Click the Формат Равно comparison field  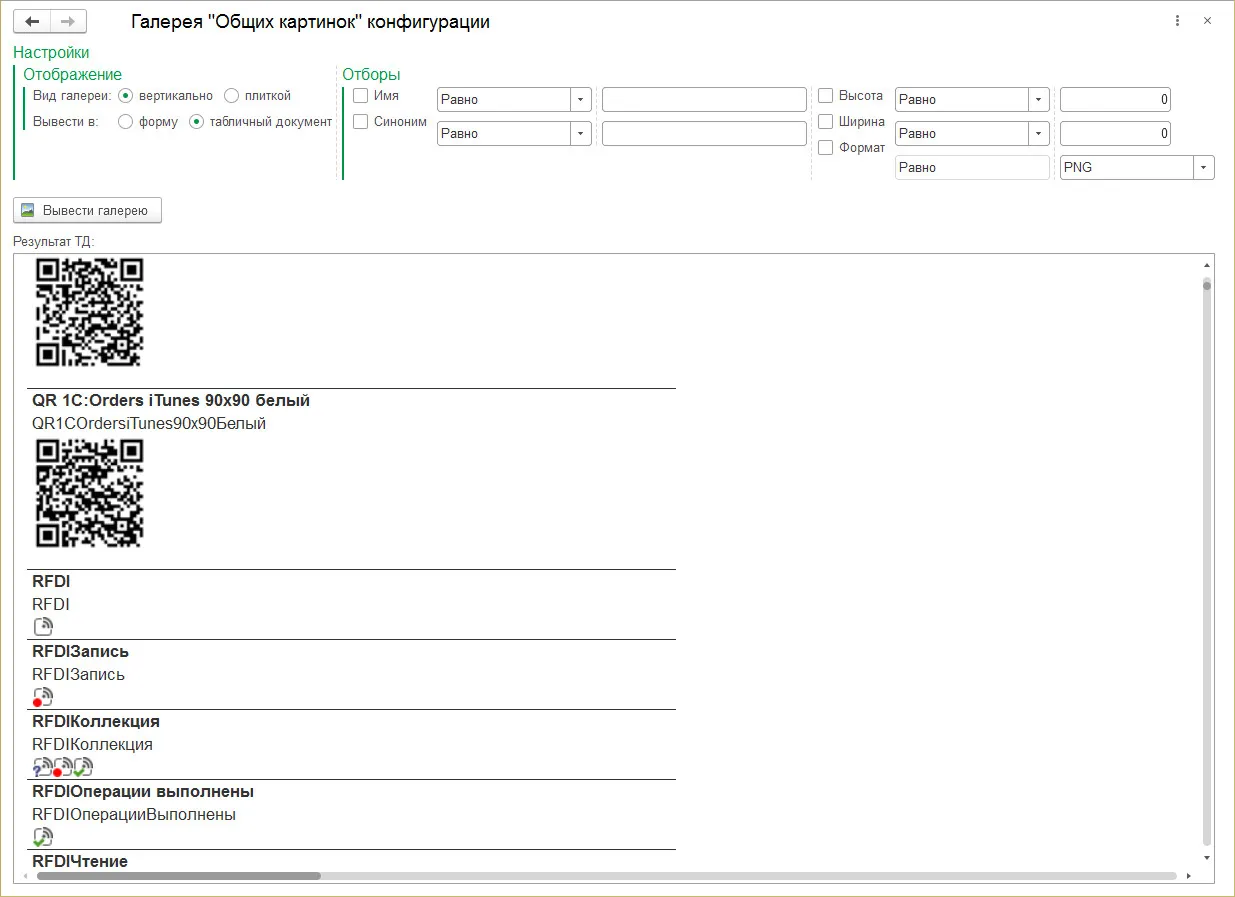(x=972, y=168)
